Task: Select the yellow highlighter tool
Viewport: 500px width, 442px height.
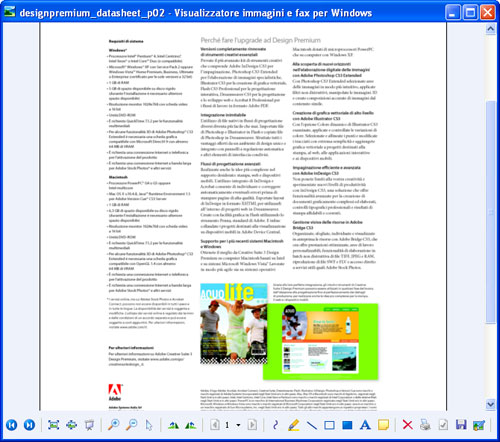Action: click(x=293, y=425)
